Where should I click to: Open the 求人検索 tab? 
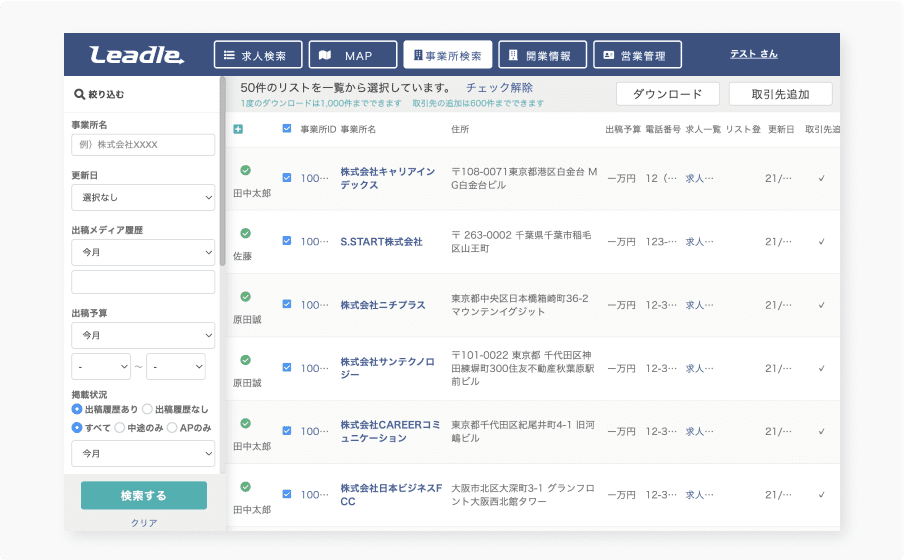[258, 55]
